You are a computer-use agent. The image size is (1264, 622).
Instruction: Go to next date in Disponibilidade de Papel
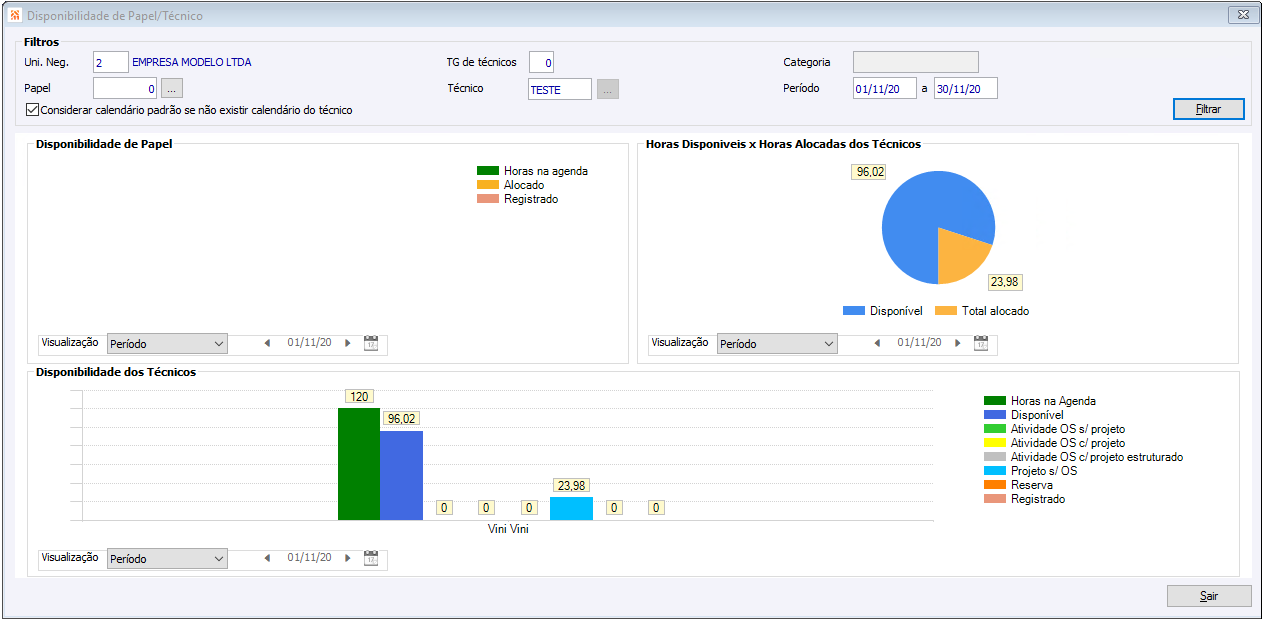348,344
